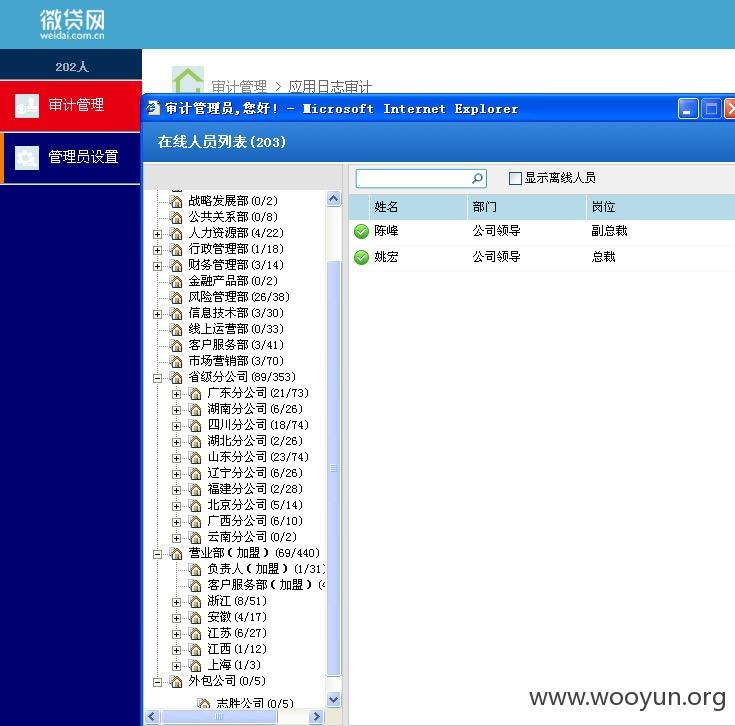Viewport: 735px width, 726px height.
Task: Click folder icon of 市场营销部
Action: pos(176,361)
